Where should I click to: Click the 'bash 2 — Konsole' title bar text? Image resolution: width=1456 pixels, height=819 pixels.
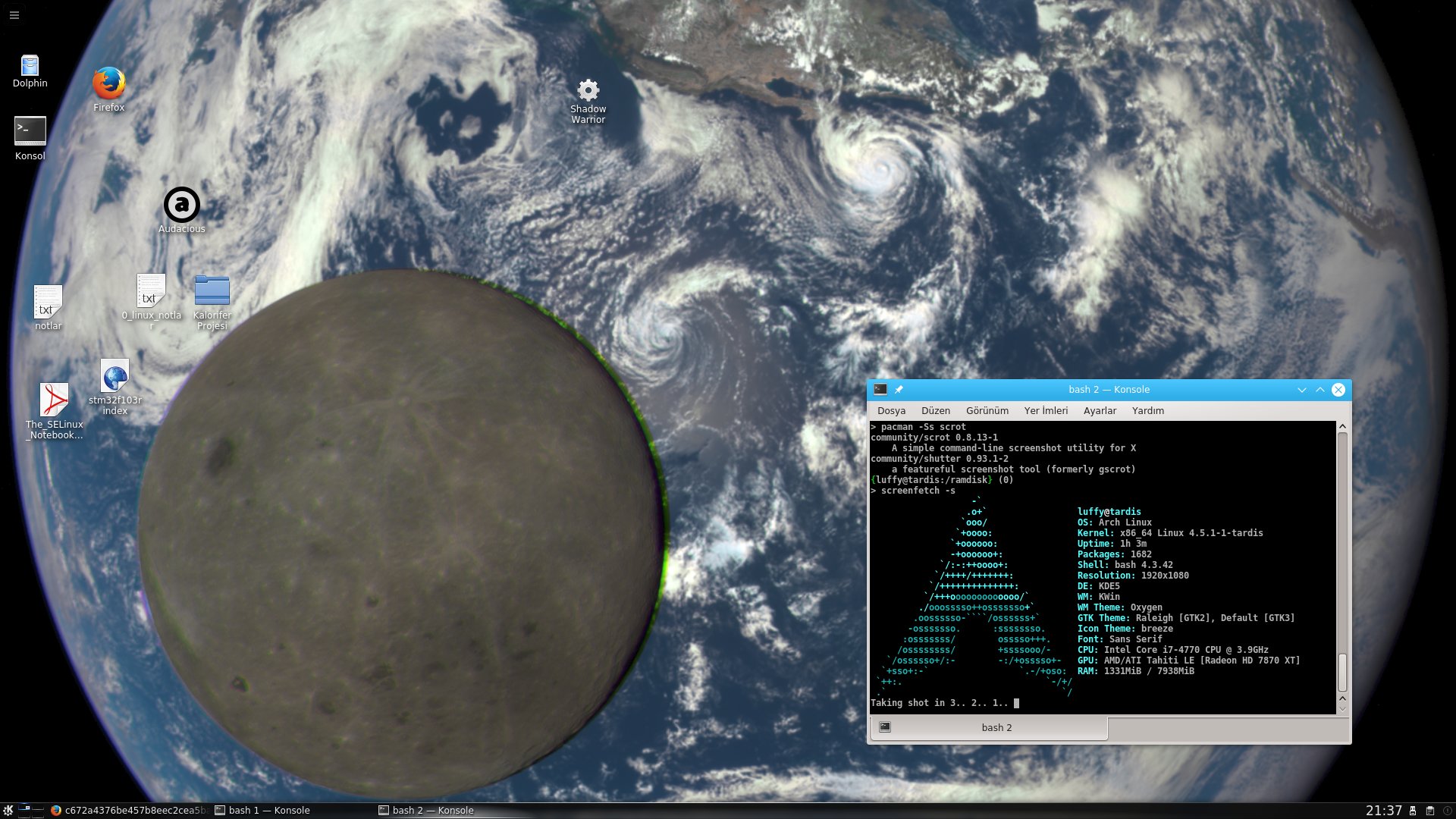[1109, 389]
